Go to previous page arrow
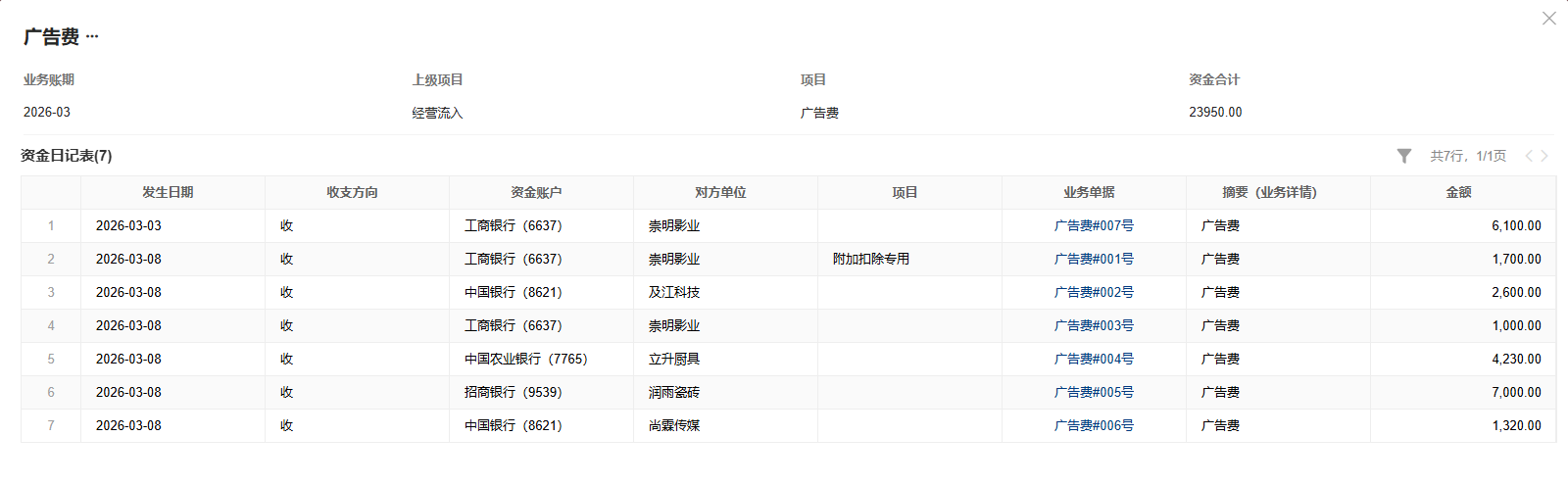This screenshot has width=1568, height=485. (x=1529, y=156)
